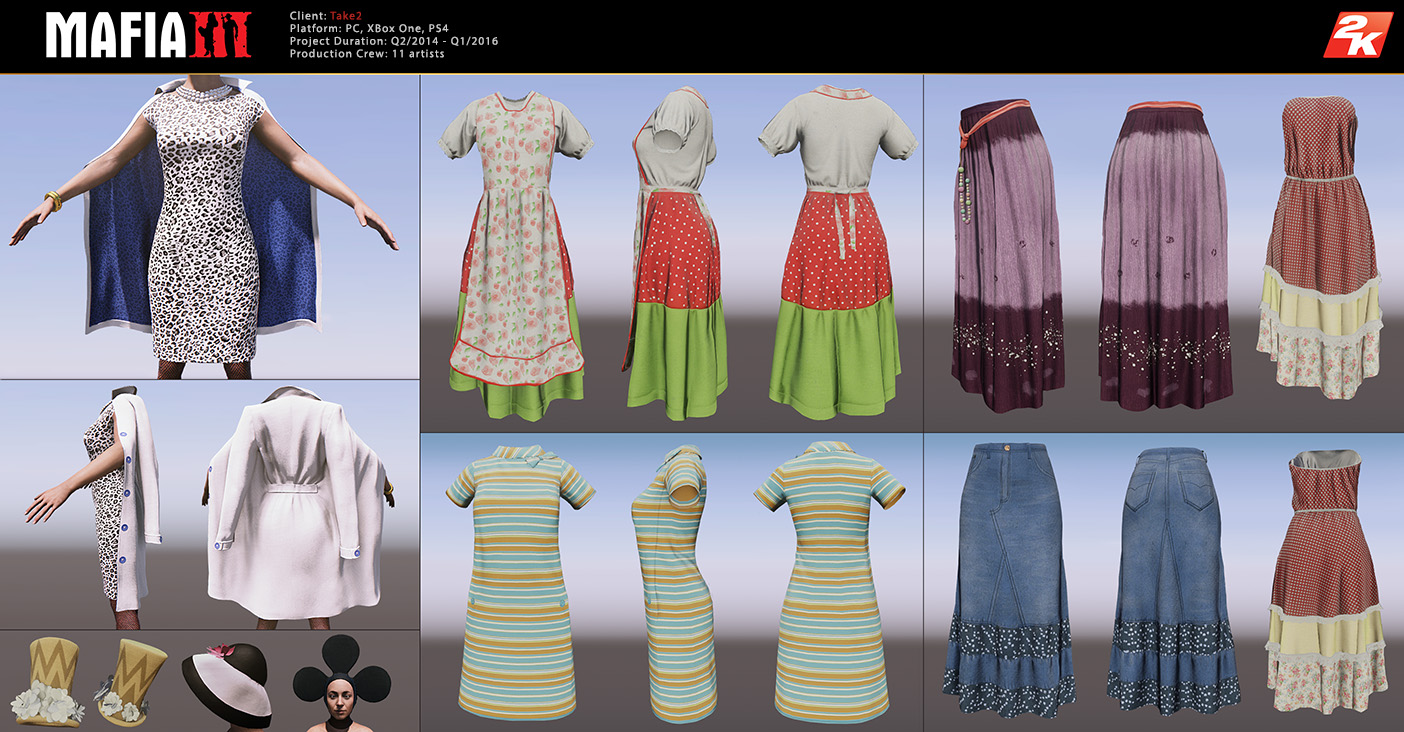Select the denim skirt back view with pockets
The width and height of the screenshot is (1404, 732).
[x=1170, y=580]
